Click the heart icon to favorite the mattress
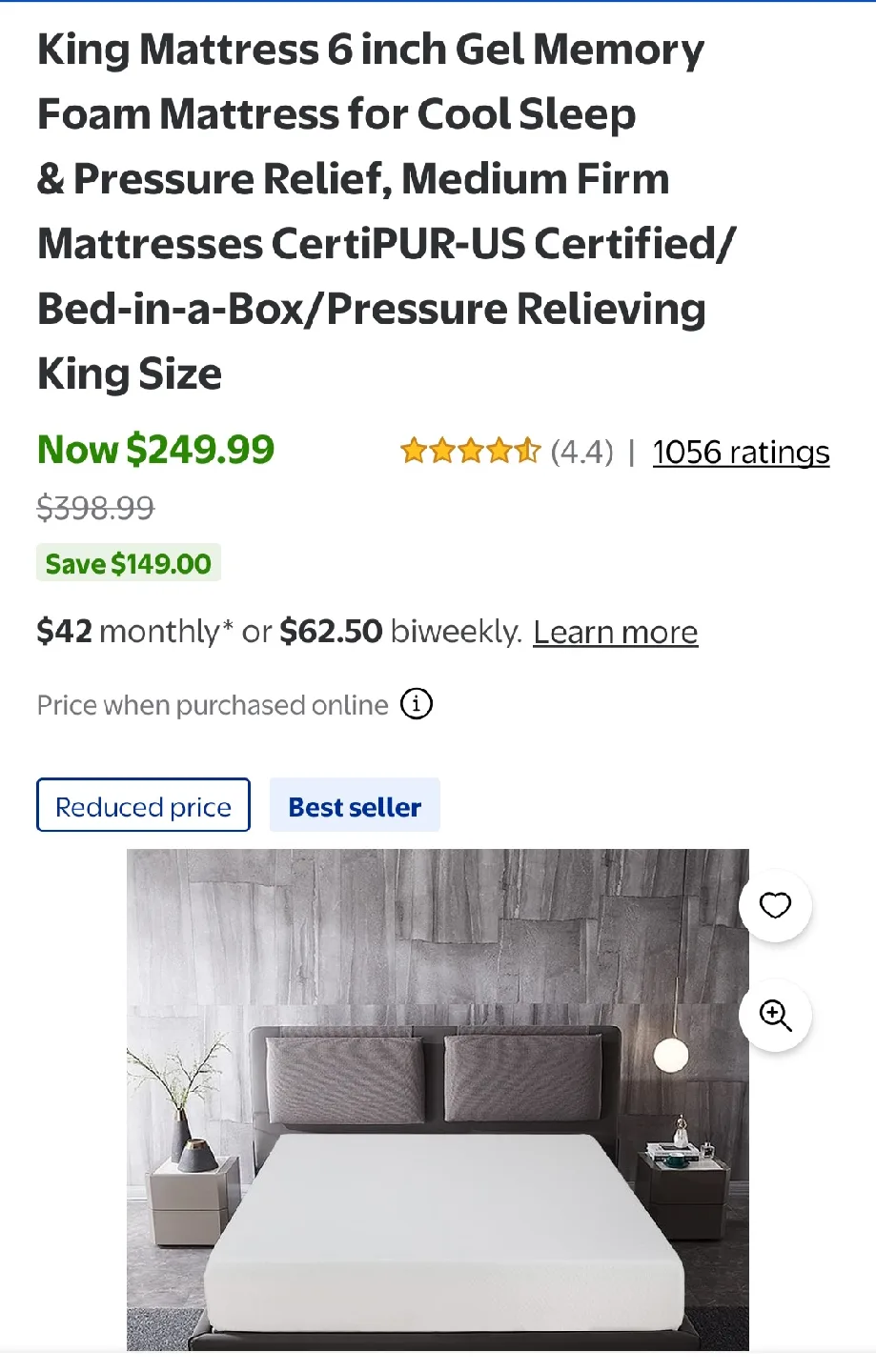Image resolution: width=876 pixels, height=1372 pixels. click(x=775, y=905)
